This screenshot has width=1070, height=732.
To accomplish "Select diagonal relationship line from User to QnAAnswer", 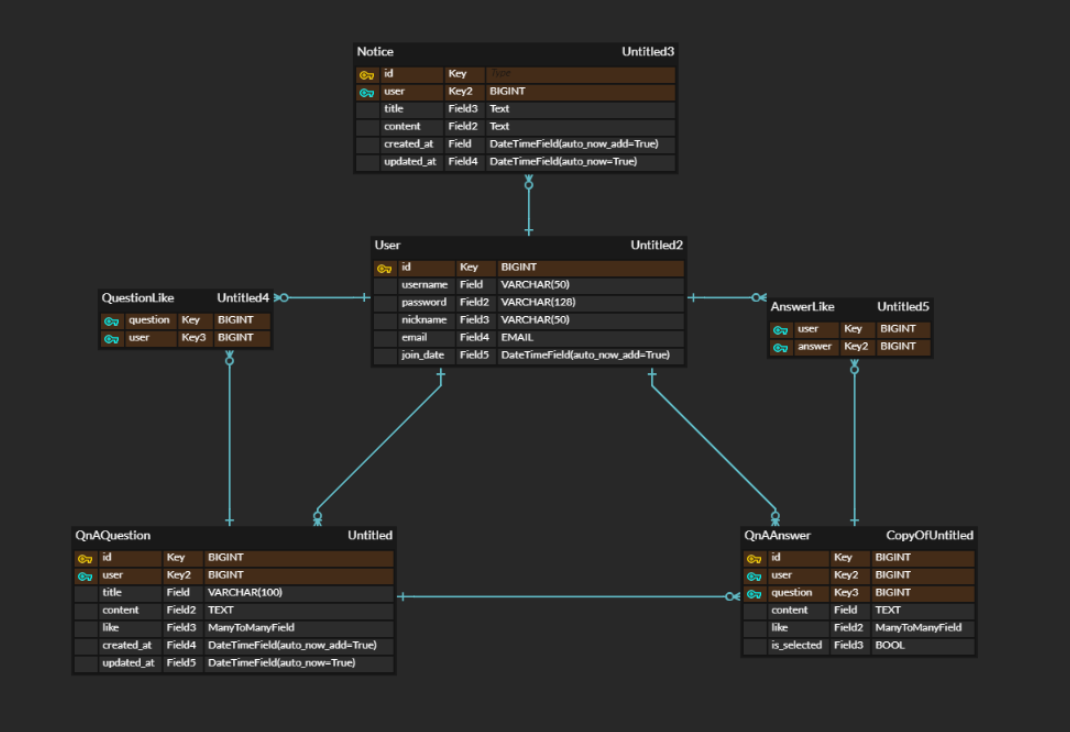I will tap(713, 448).
